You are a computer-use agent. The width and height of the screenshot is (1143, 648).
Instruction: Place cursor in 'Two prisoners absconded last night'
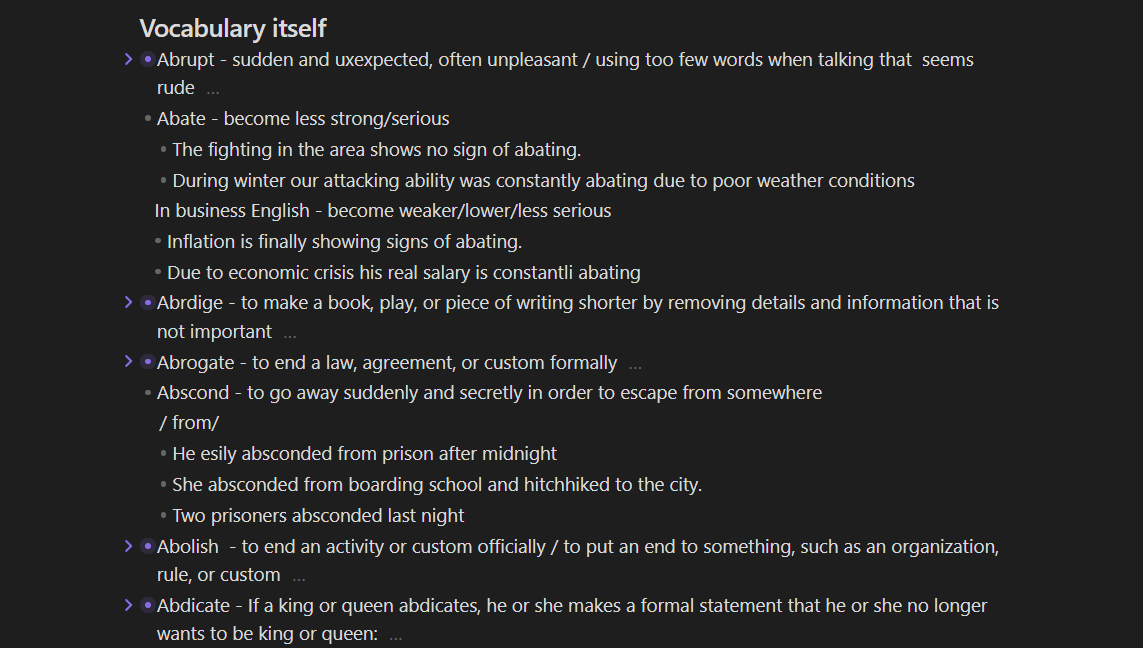[318, 515]
